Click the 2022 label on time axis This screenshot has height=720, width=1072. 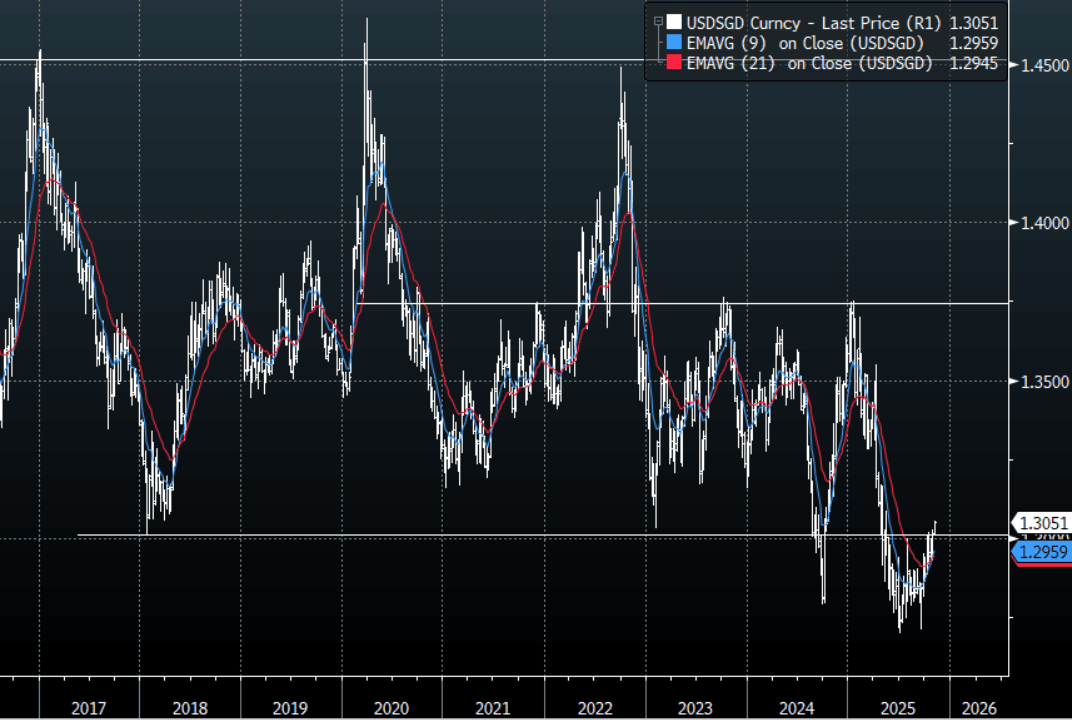point(595,708)
